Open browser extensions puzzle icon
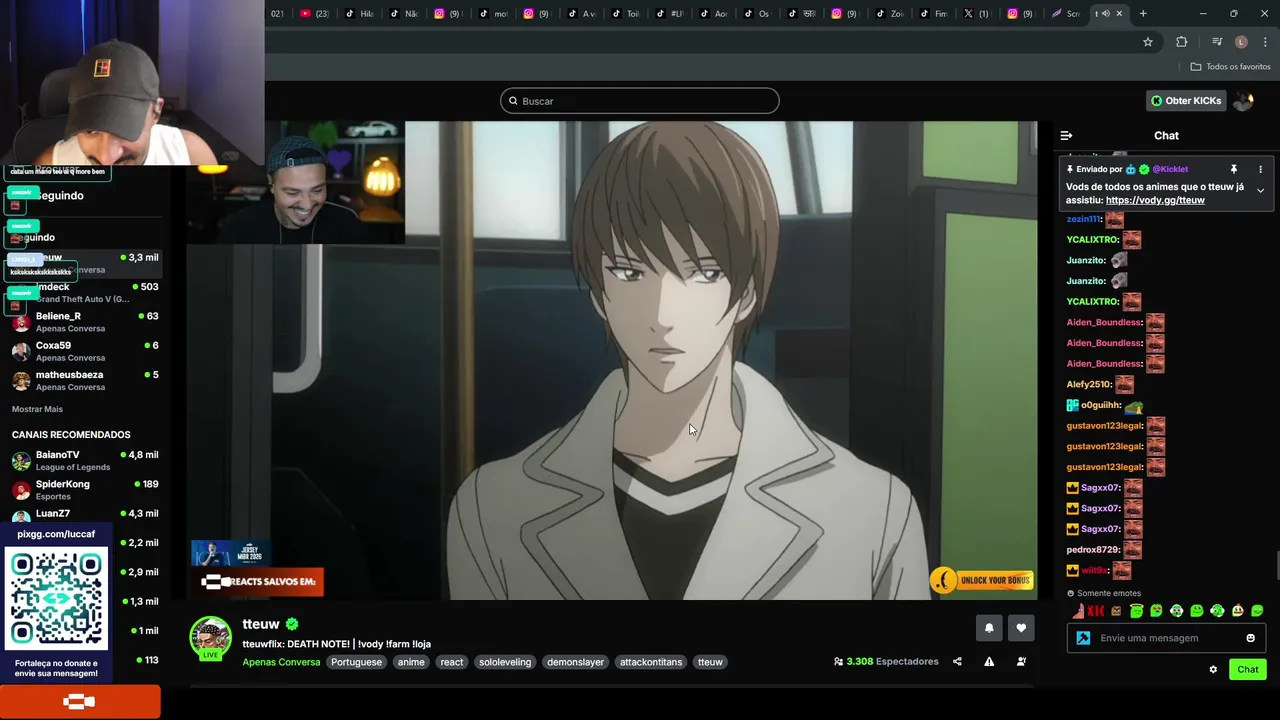This screenshot has height=720, width=1280. 1182,42
